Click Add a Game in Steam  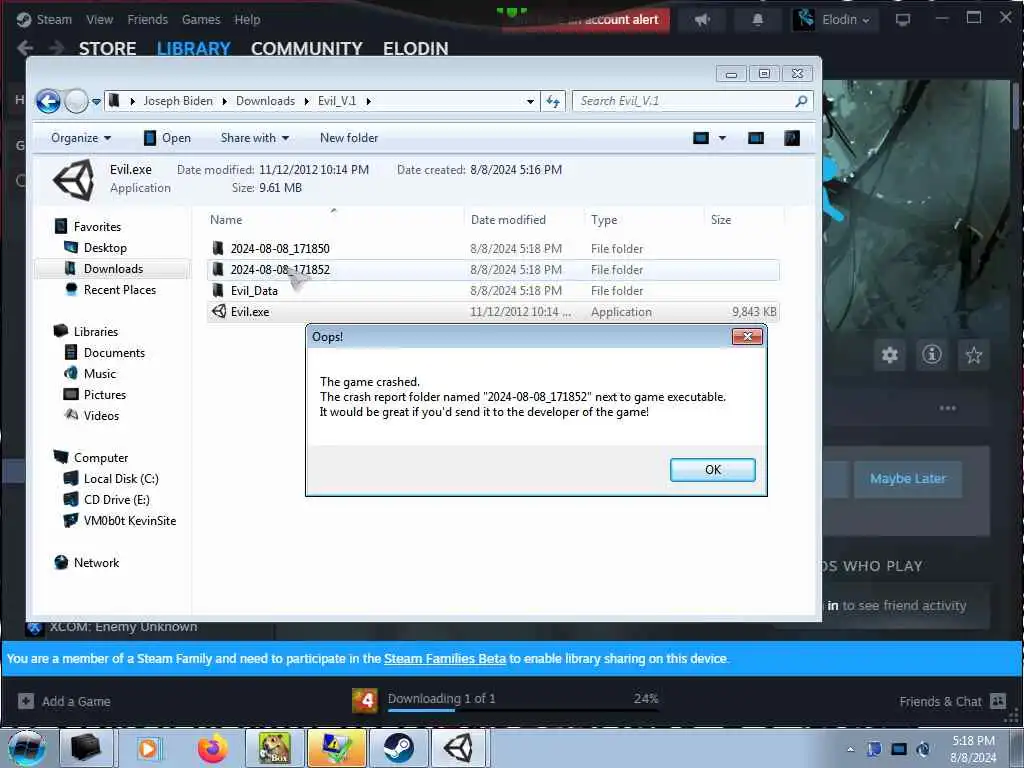[64, 701]
